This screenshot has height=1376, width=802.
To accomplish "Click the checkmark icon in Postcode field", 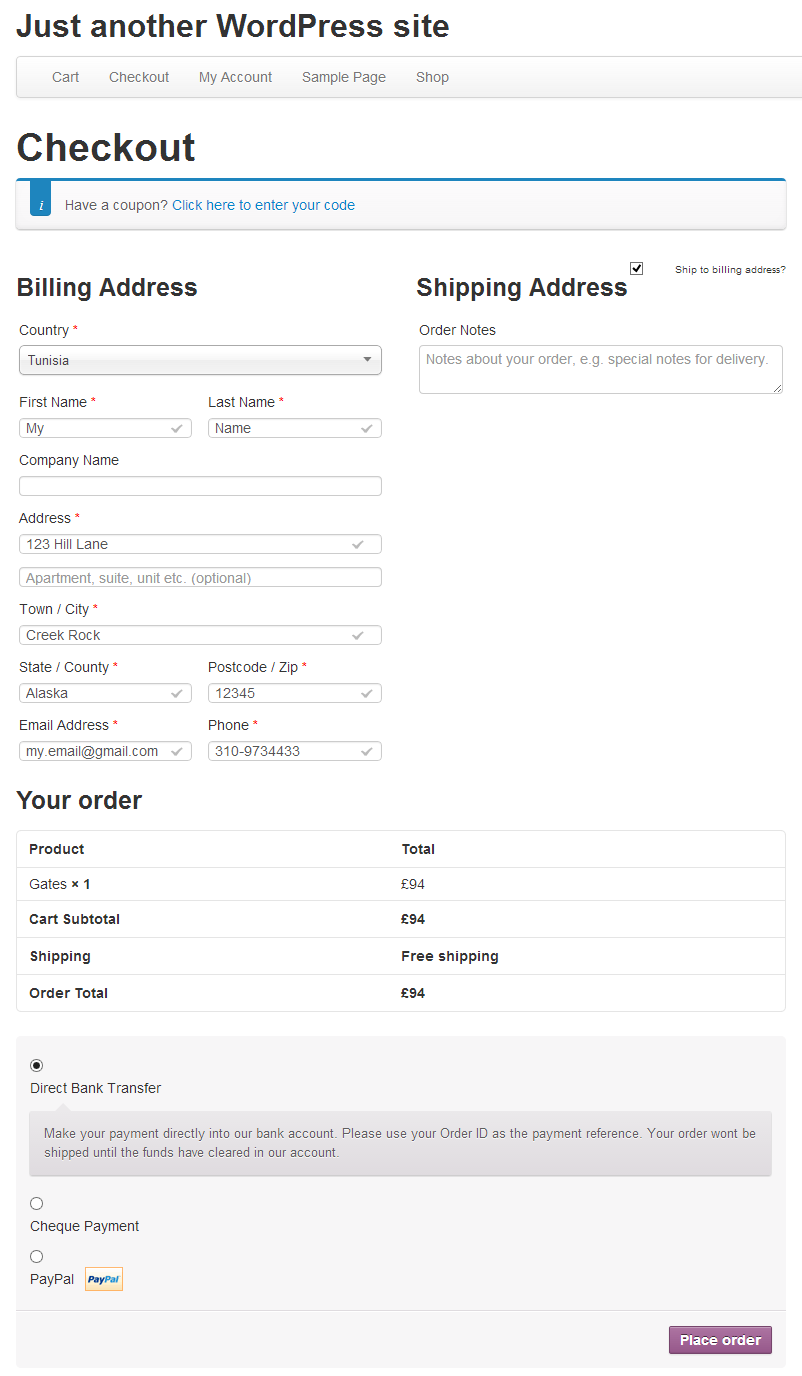I will pyautogui.click(x=367, y=693).
